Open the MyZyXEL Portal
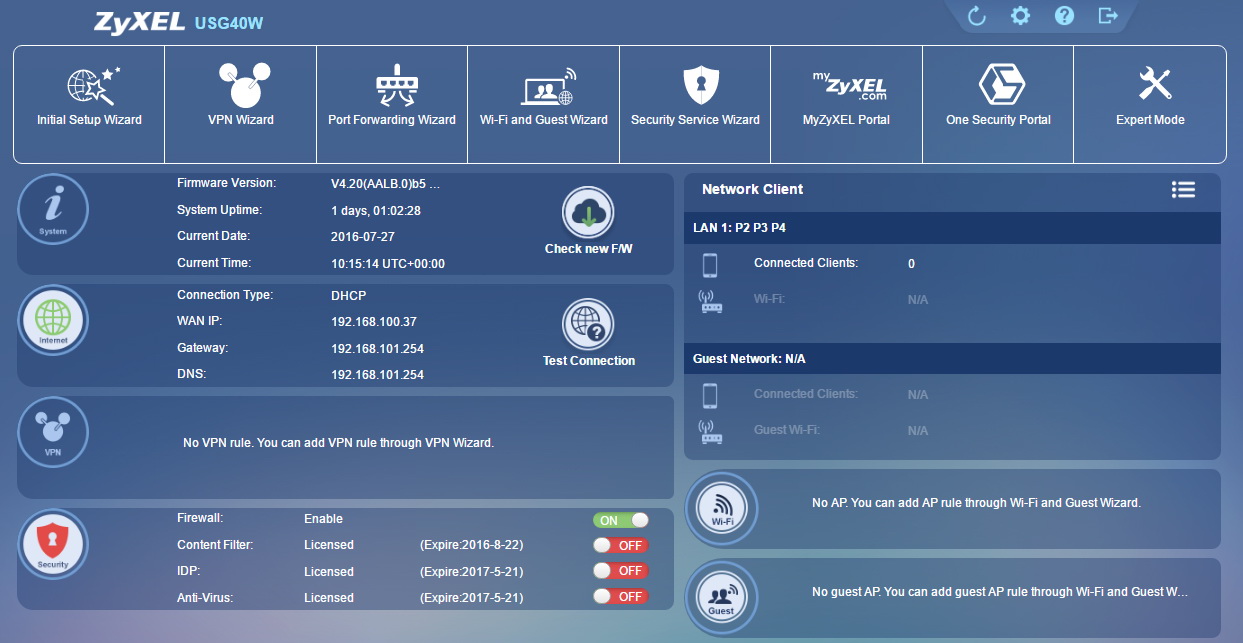This screenshot has height=643, width=1243. [846, 104]
